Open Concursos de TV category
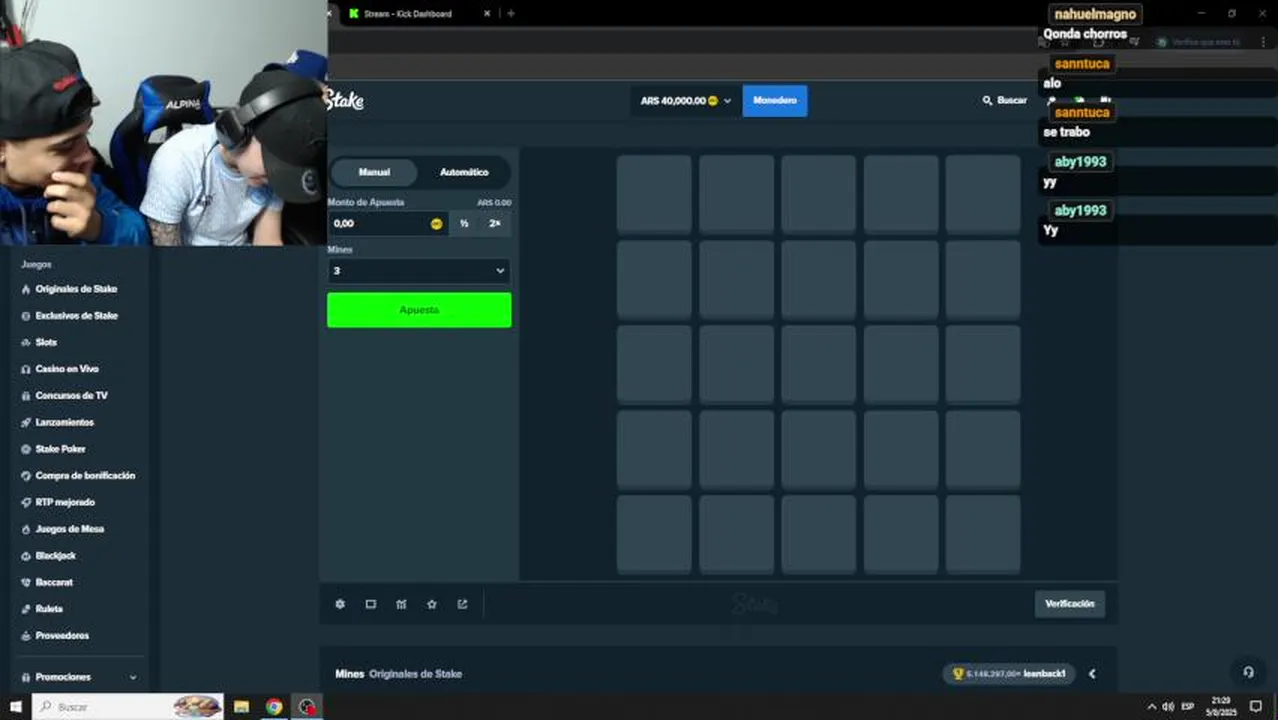Viewport: 1278px width, 720px height. coord(71,396)
